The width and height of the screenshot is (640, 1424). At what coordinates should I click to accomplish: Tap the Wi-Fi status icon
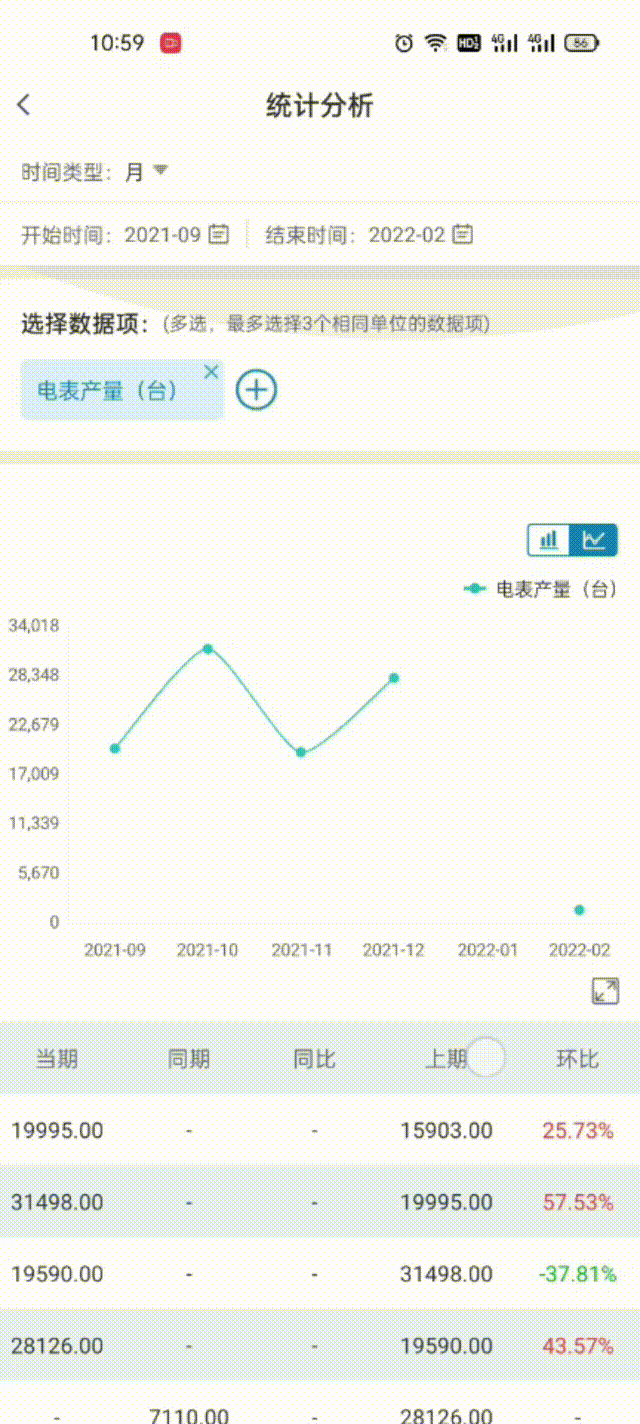pos(435,43)
